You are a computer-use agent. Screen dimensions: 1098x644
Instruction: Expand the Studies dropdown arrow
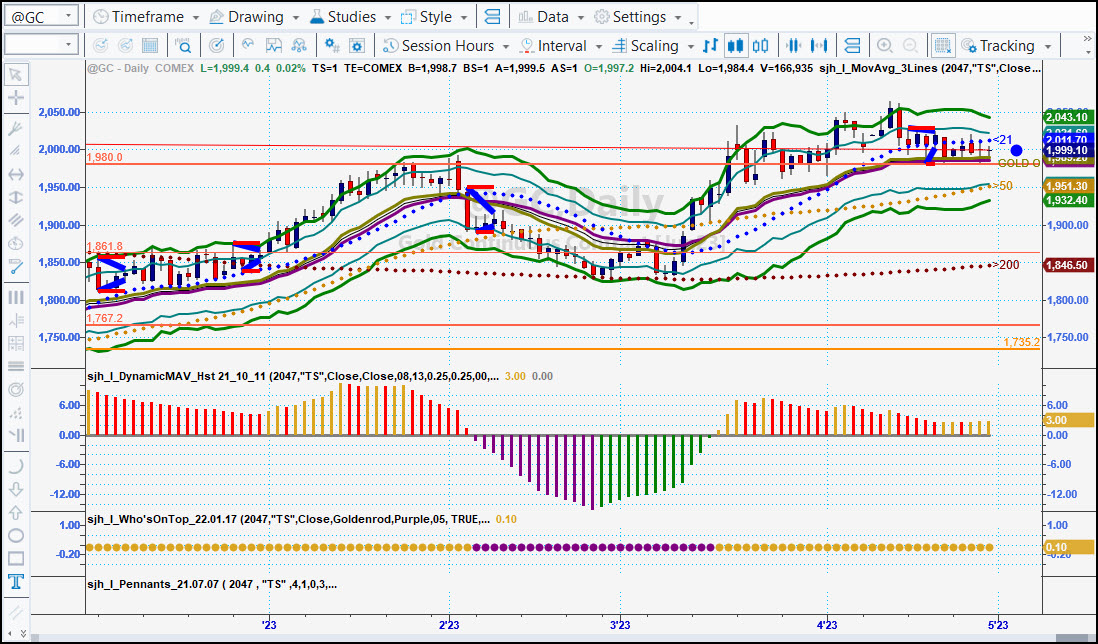click(x=387, y=18)
